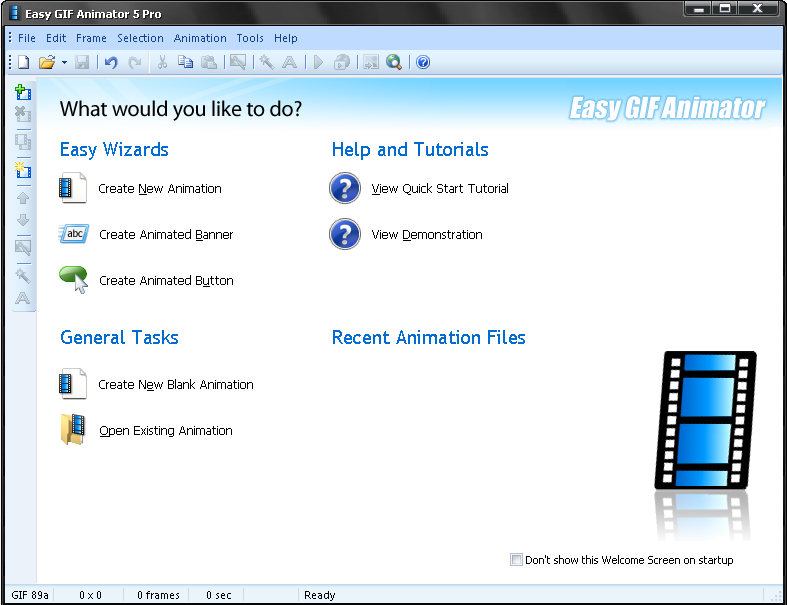Screen dimensions: 787x605
Task: Start the Create New Animation wizard
Action: (160, 189)
